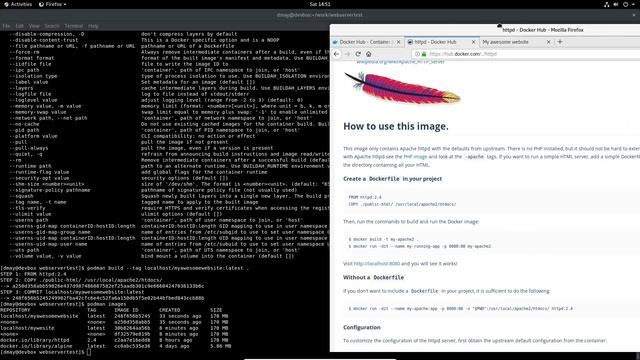
Task: Close the httpd Docker Hub tab
Action: [x=473, y=42]
